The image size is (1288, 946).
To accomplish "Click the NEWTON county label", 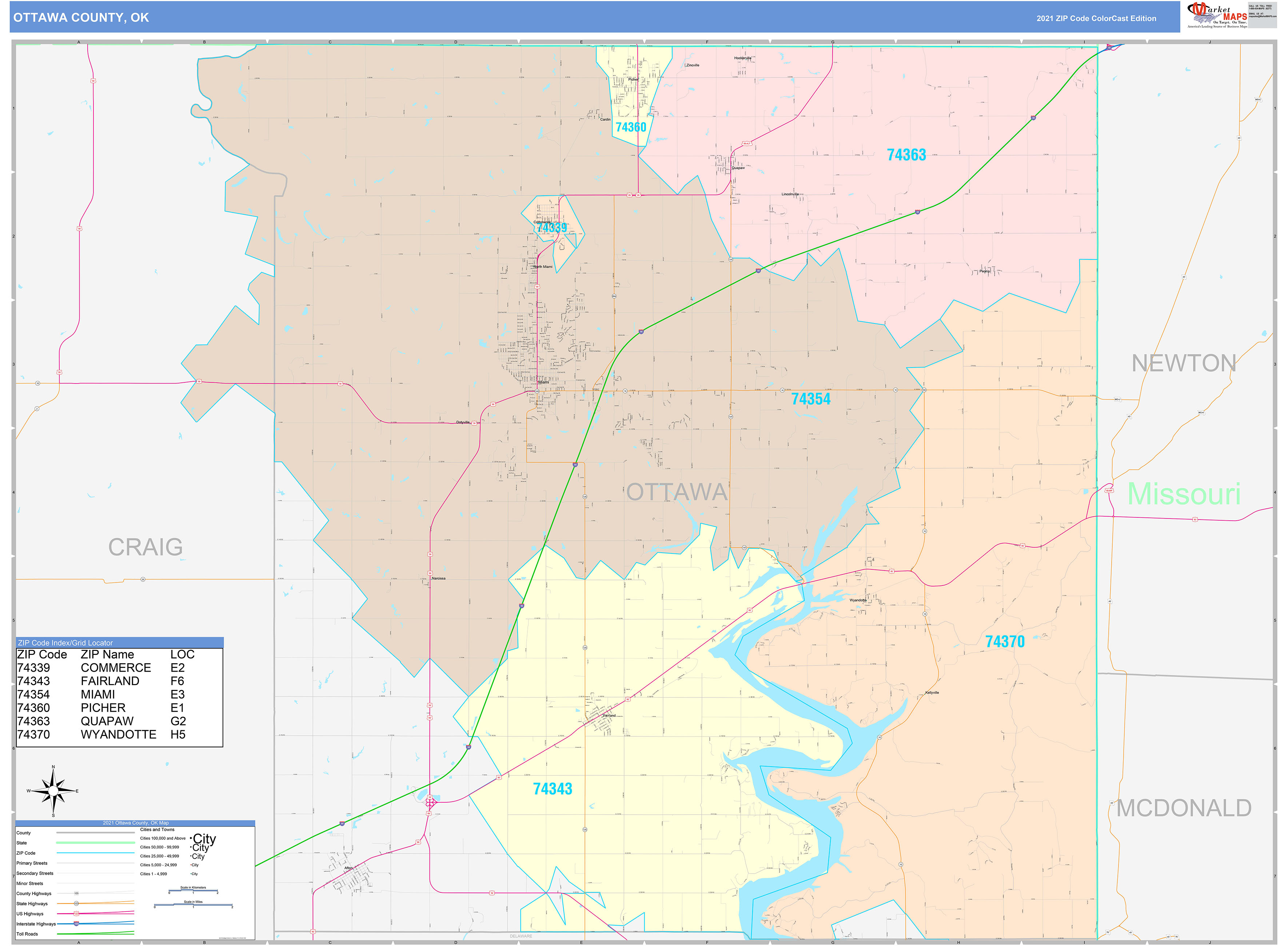I will 1183,363.
